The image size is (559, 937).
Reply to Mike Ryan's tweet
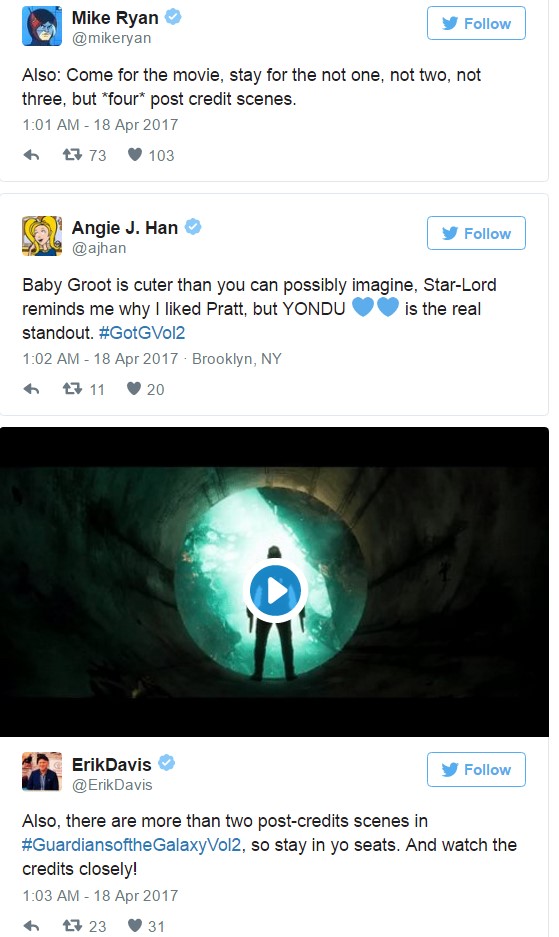tap(31, 155)
